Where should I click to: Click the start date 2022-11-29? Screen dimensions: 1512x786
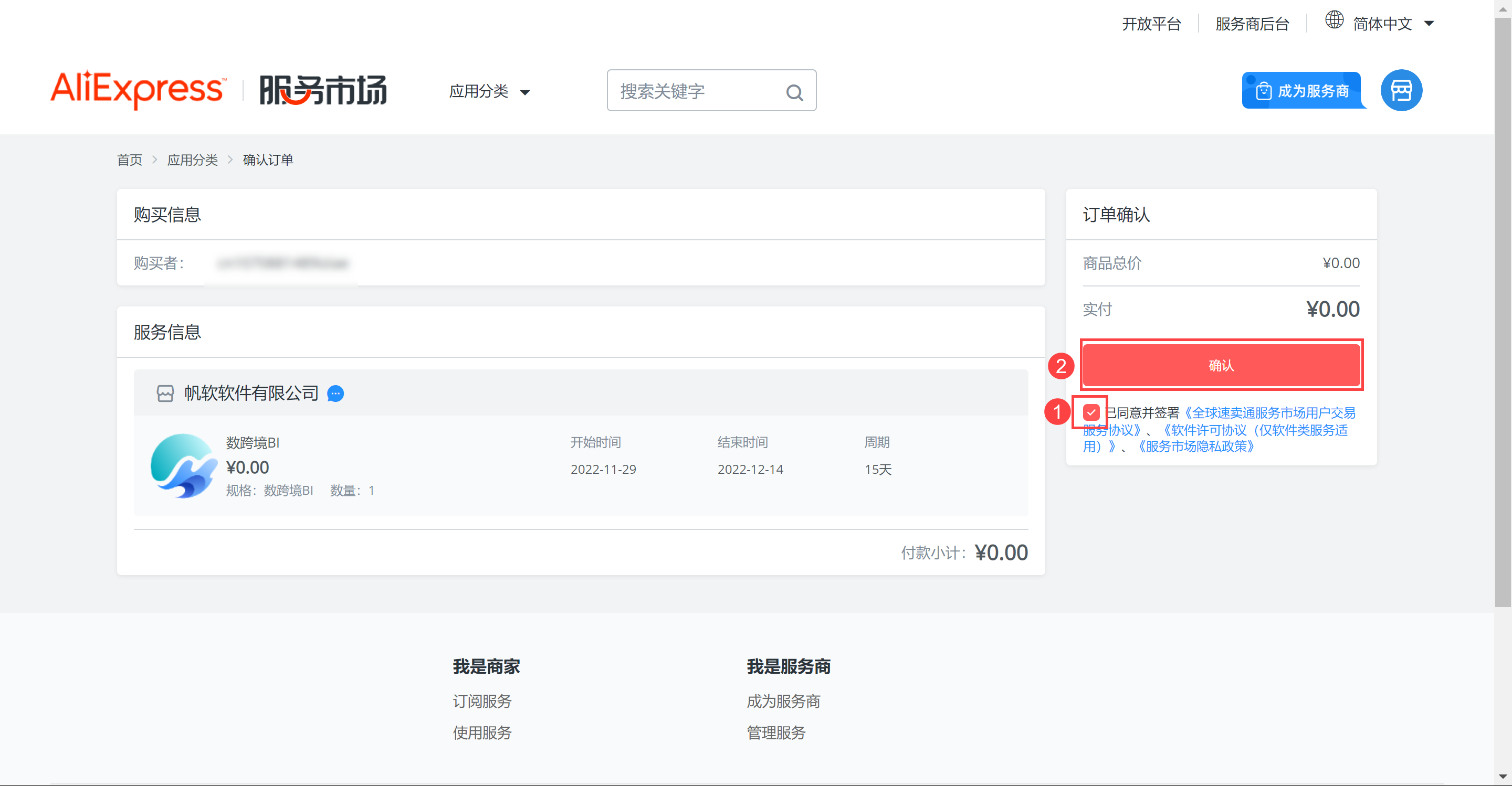pos(603,470)
